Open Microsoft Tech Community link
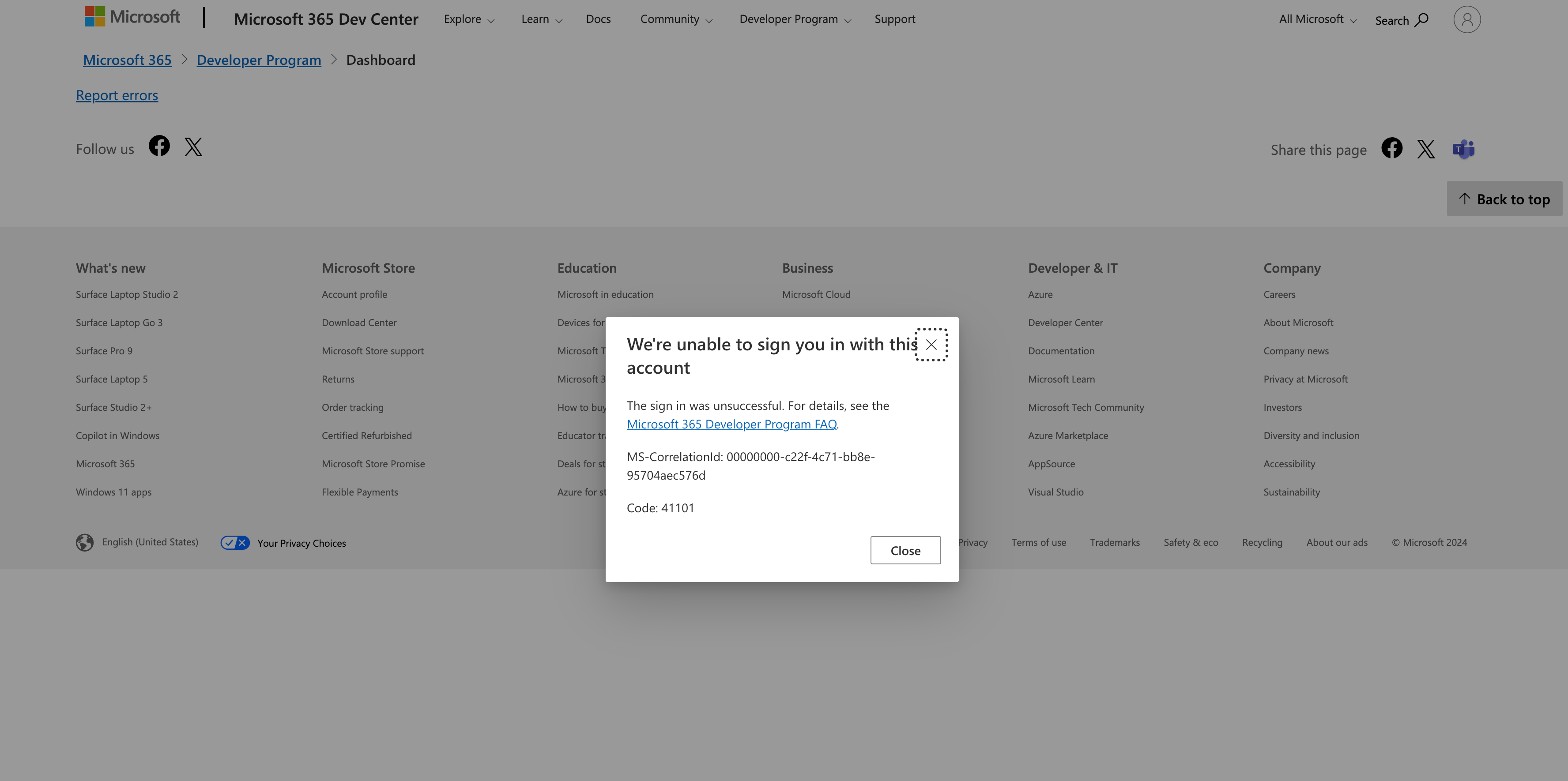 pyautogui.click(x=1086, y=408)
